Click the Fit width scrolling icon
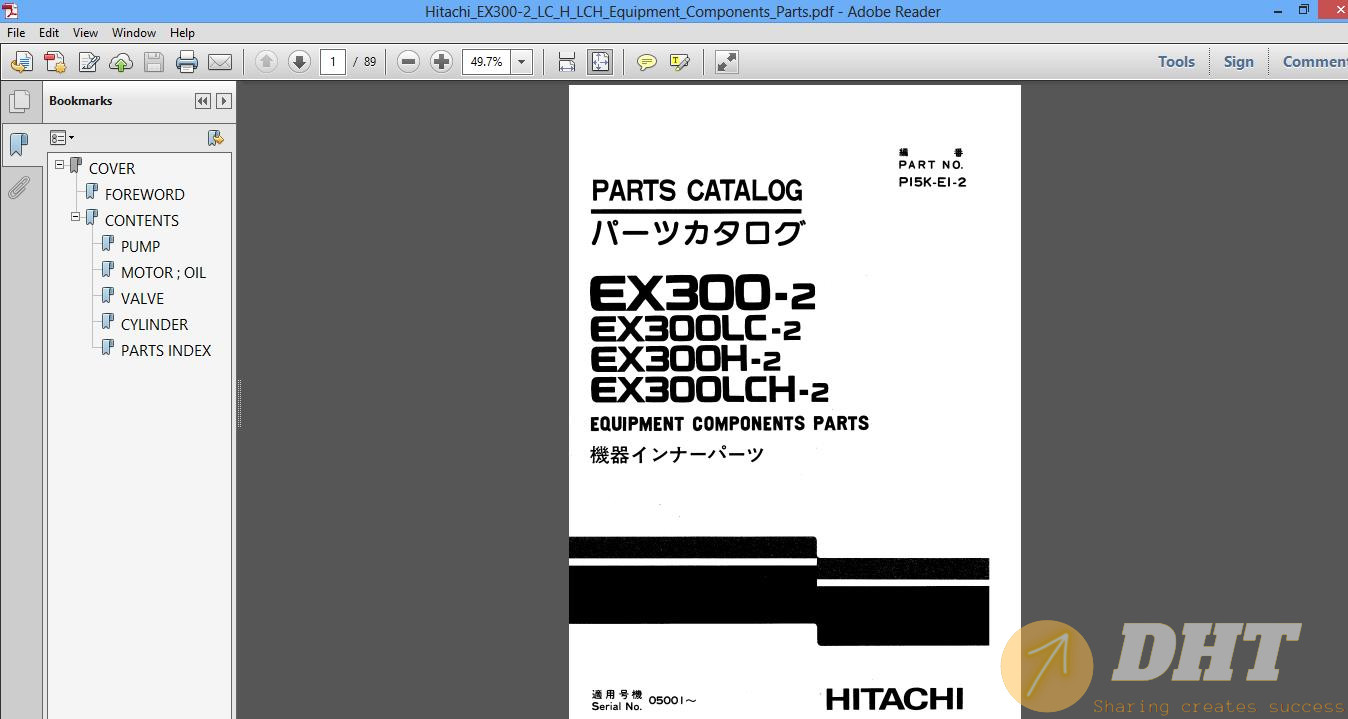Image resolution: width=1348 pixels, height=719 pixels. [567, 62]
